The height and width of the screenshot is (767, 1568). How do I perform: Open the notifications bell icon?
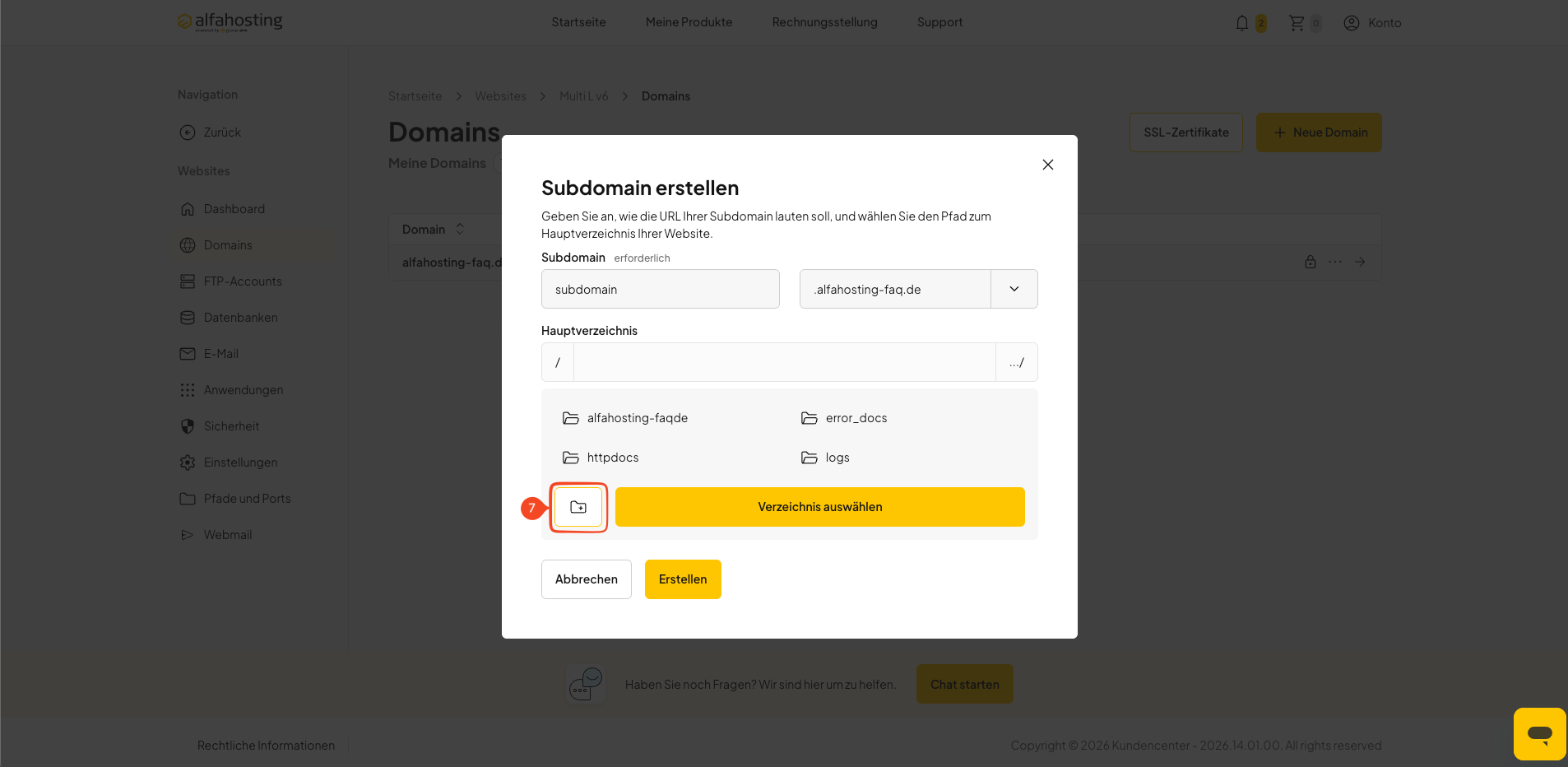click(x=1242, y=23)
